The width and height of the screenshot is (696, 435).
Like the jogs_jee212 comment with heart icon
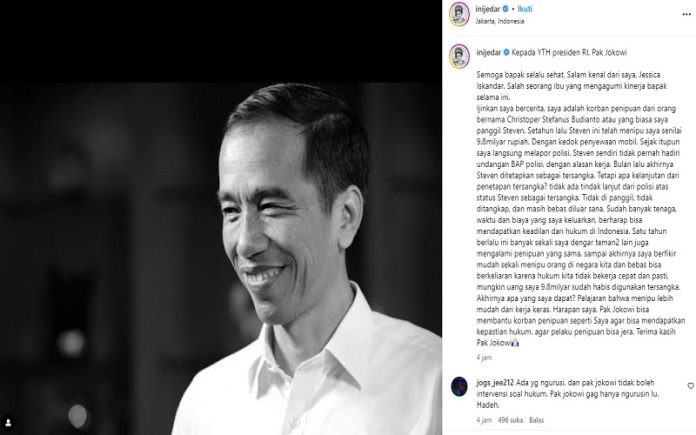tap(691, 386)
